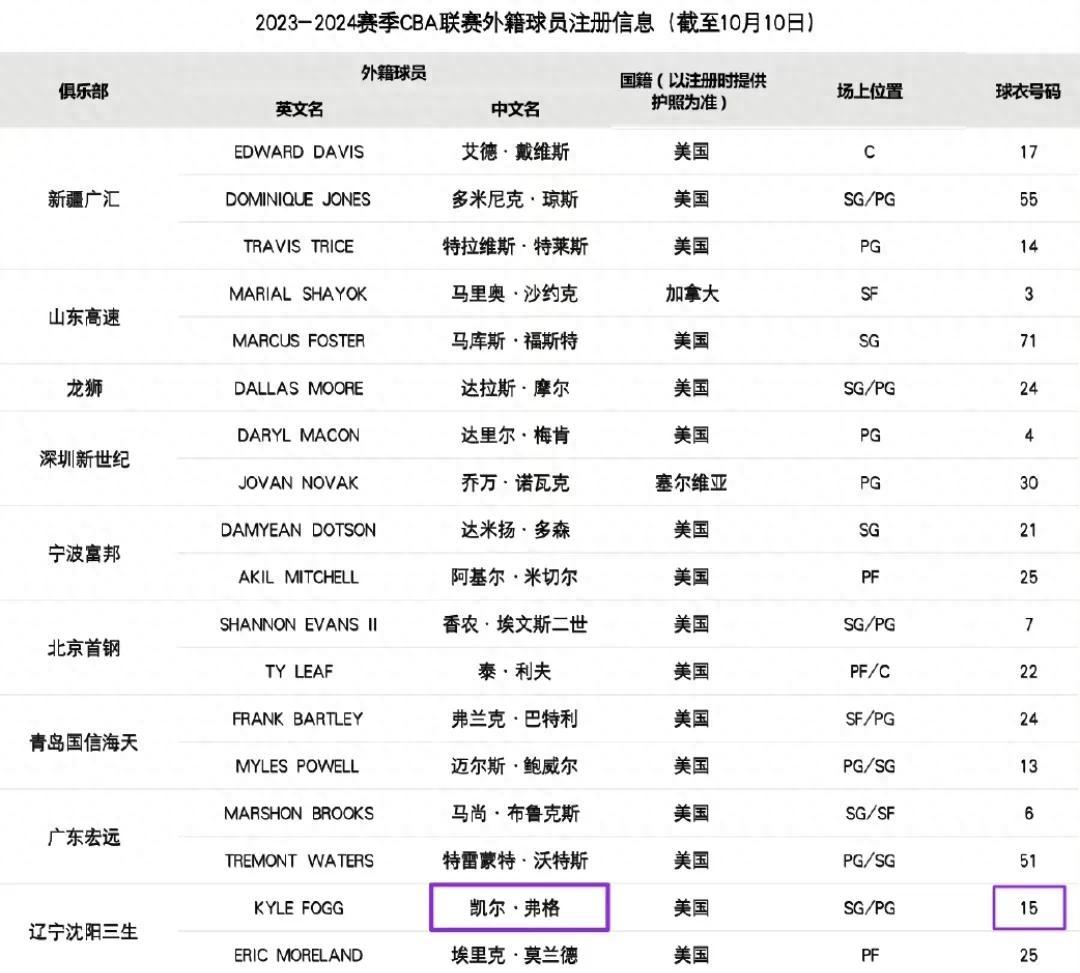Click the 中文名 sub-header
Viewport: 1080px width, 973px height.
click(515, 109)
